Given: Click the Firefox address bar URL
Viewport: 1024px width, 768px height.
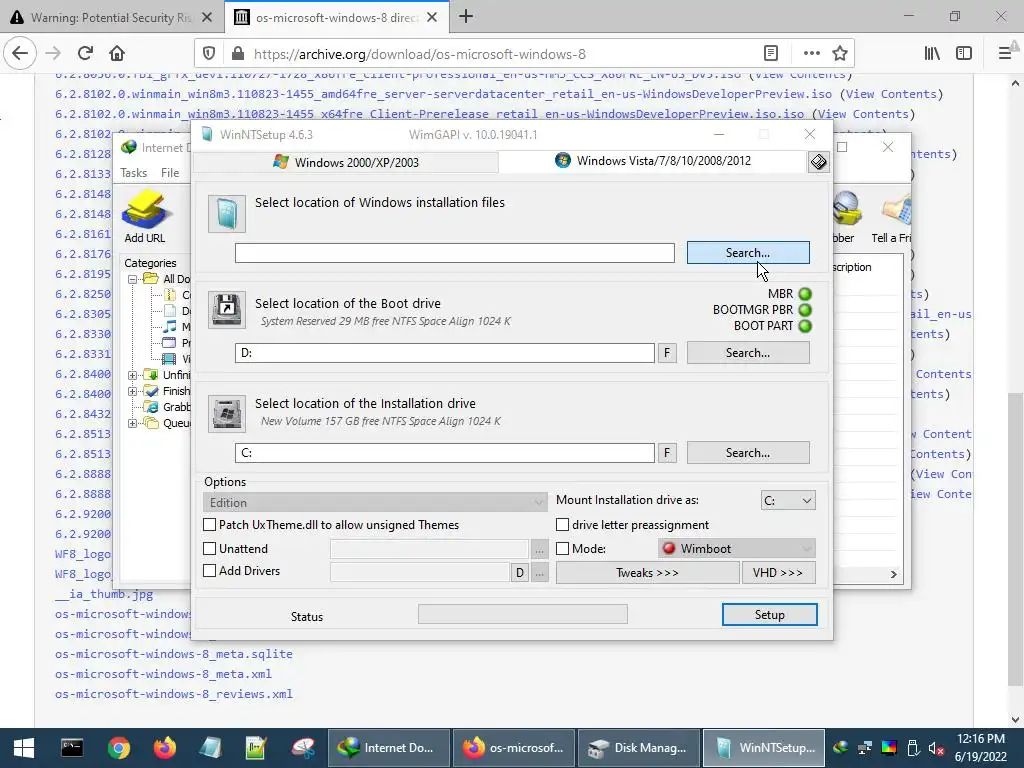Looking at the screenshot, I should point(420,54).
